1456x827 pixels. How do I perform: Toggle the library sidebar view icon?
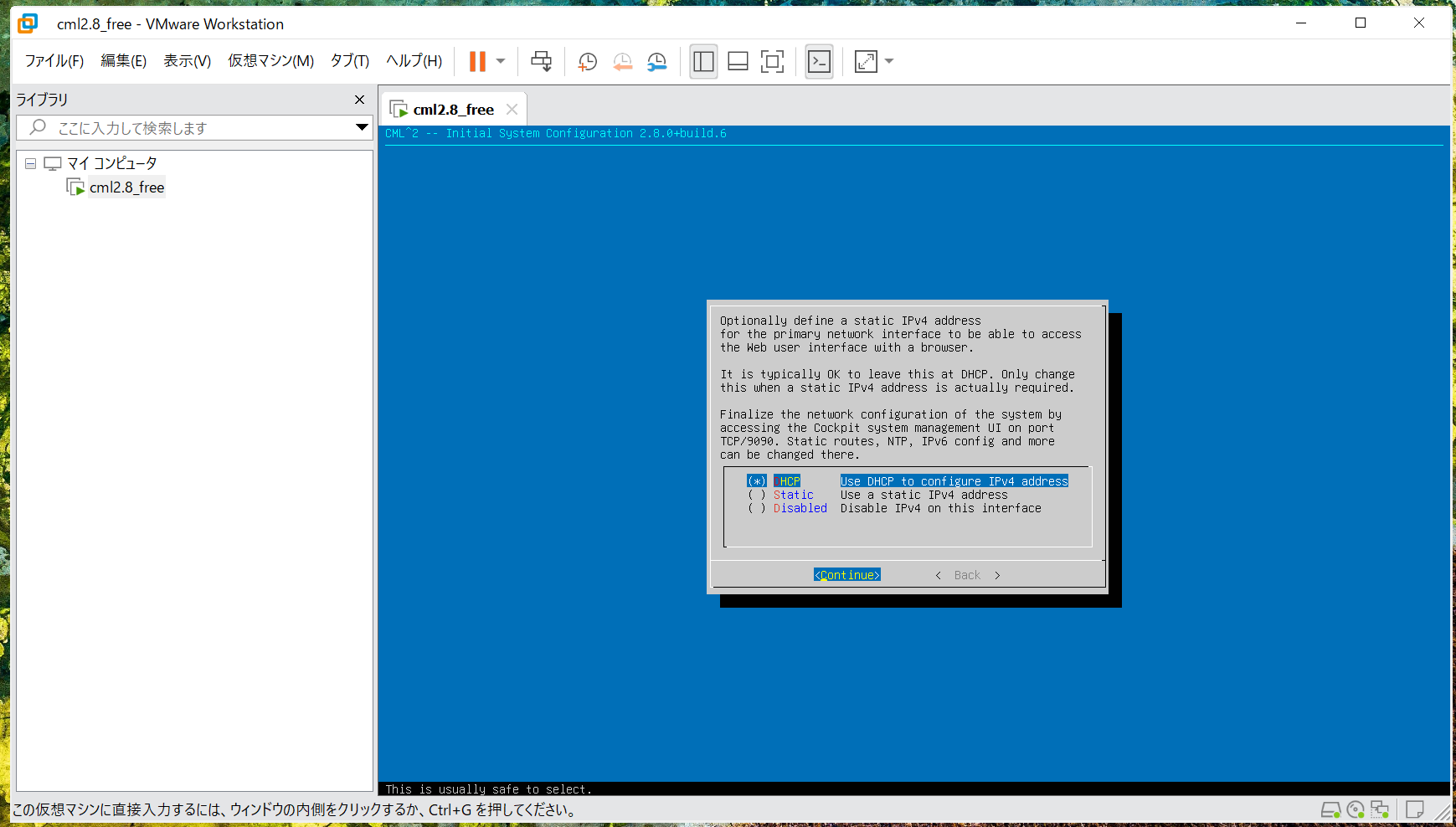coord(703,61)
